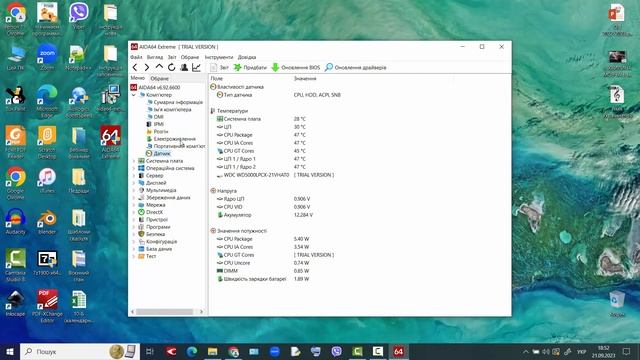This screenshot has width=640, height=360.
Task: Open the Вигляд menu
Action: [155, 57]
